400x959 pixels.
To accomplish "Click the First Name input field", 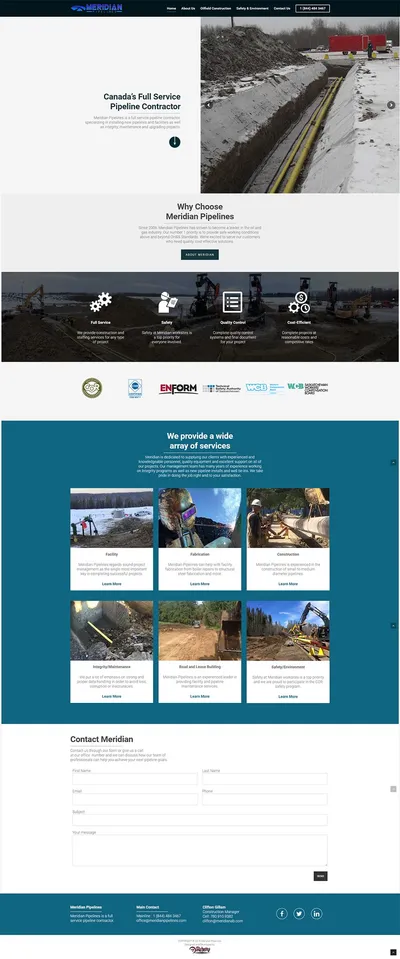I will pos(135,779).
